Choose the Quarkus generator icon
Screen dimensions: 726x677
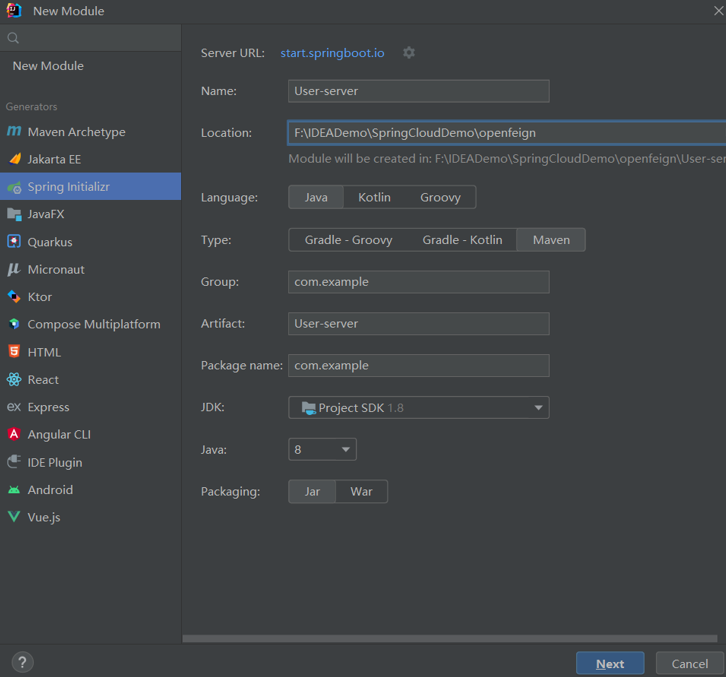pos(14,242)
